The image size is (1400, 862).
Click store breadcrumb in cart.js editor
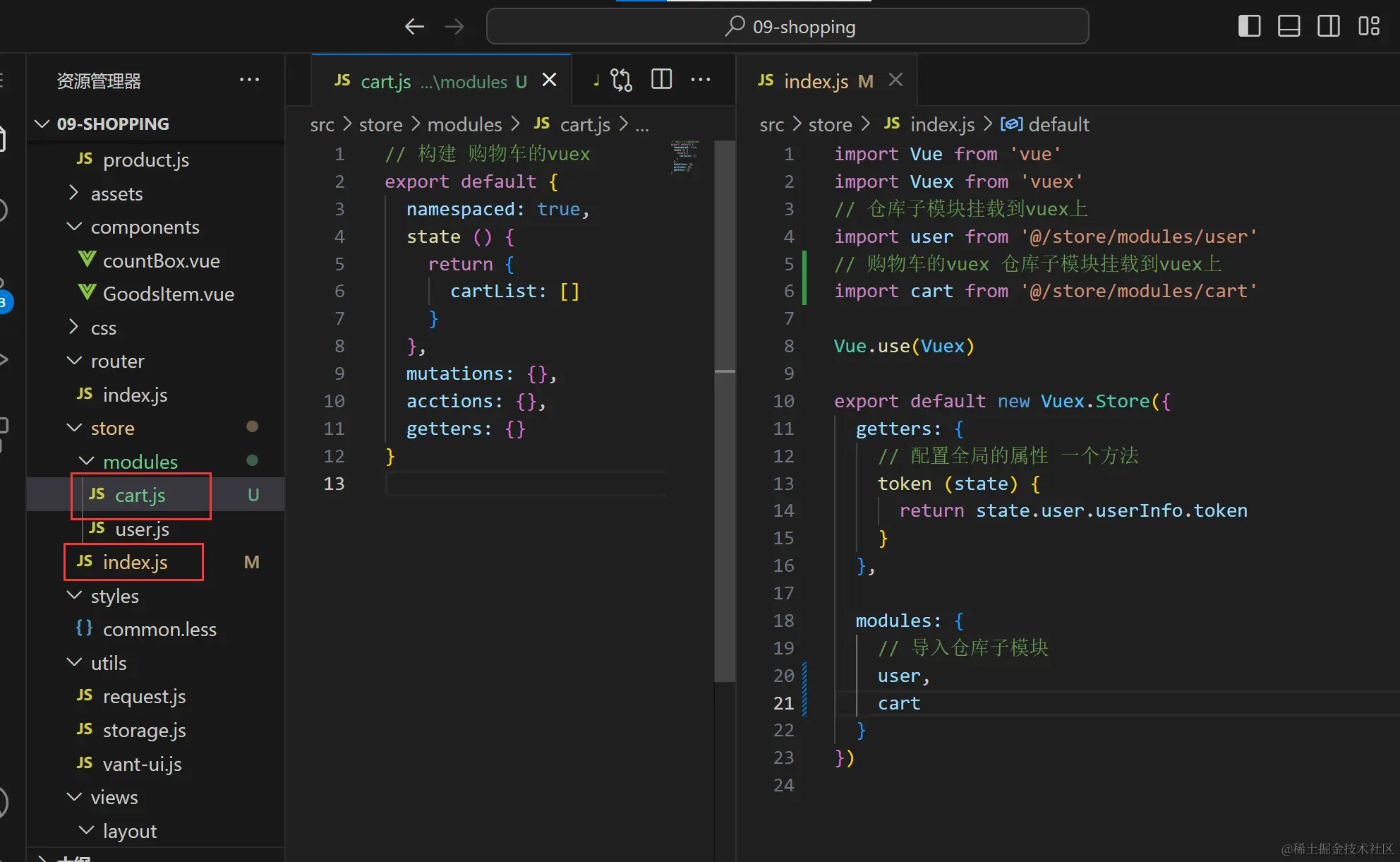380,125
